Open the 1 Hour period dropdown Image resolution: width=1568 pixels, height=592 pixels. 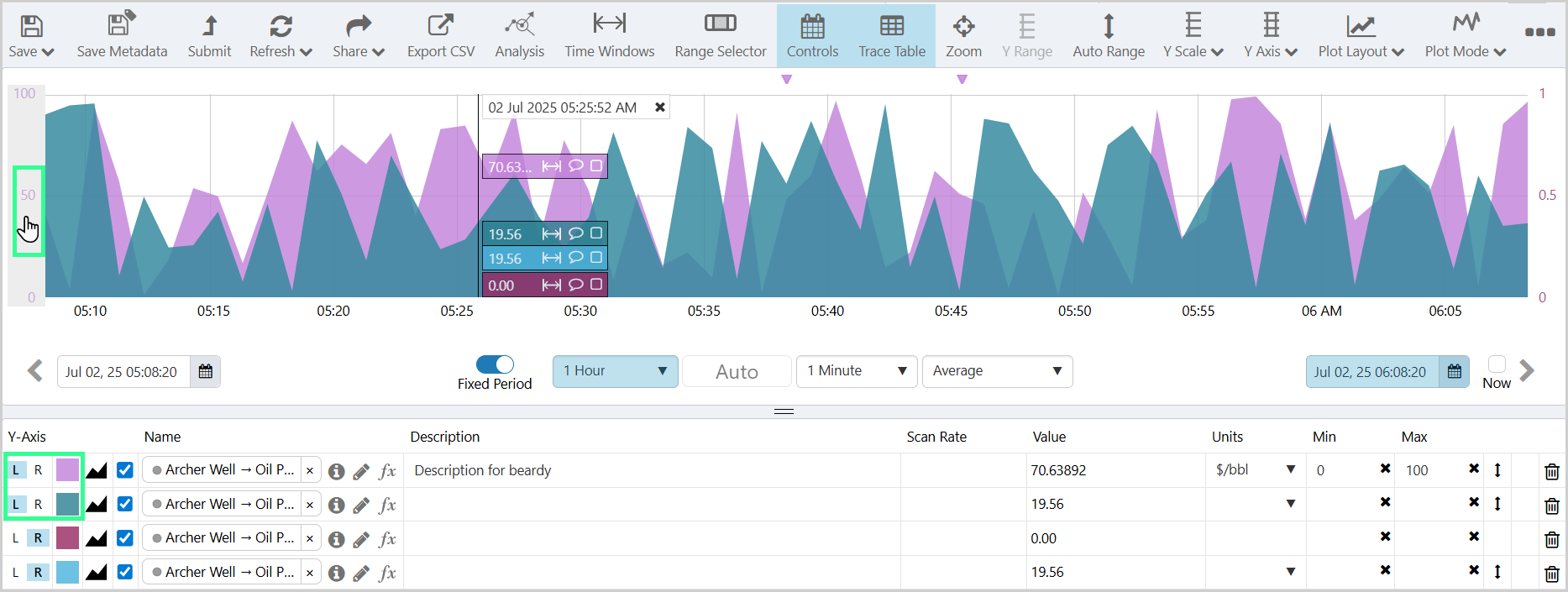pos(615,371)
